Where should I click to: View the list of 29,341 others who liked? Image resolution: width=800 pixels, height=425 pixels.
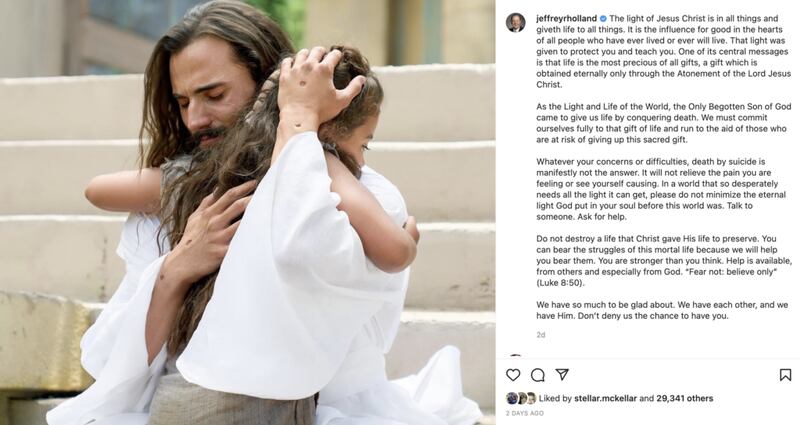point(685,398)
